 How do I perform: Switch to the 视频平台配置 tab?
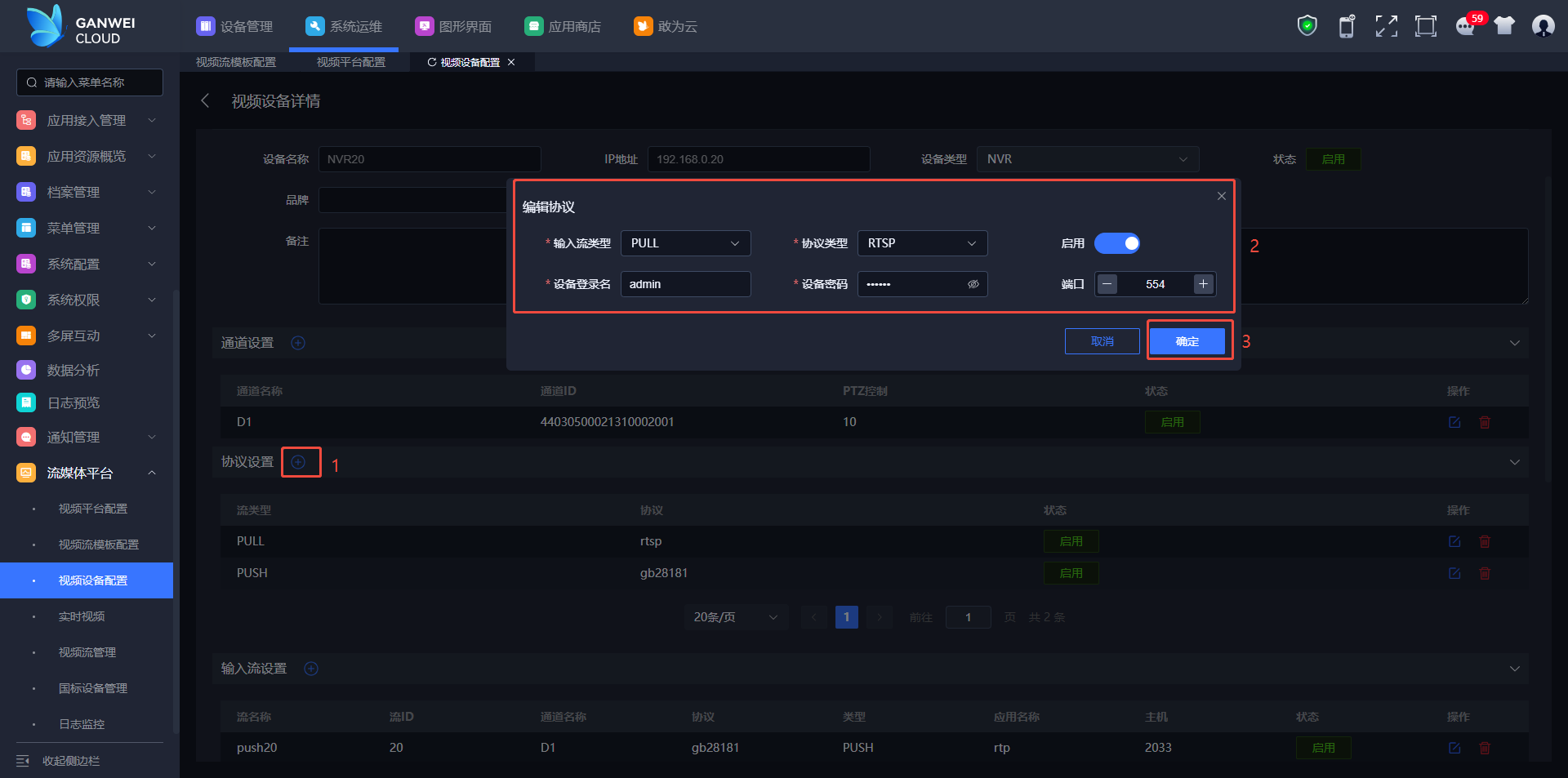point(351,62)
